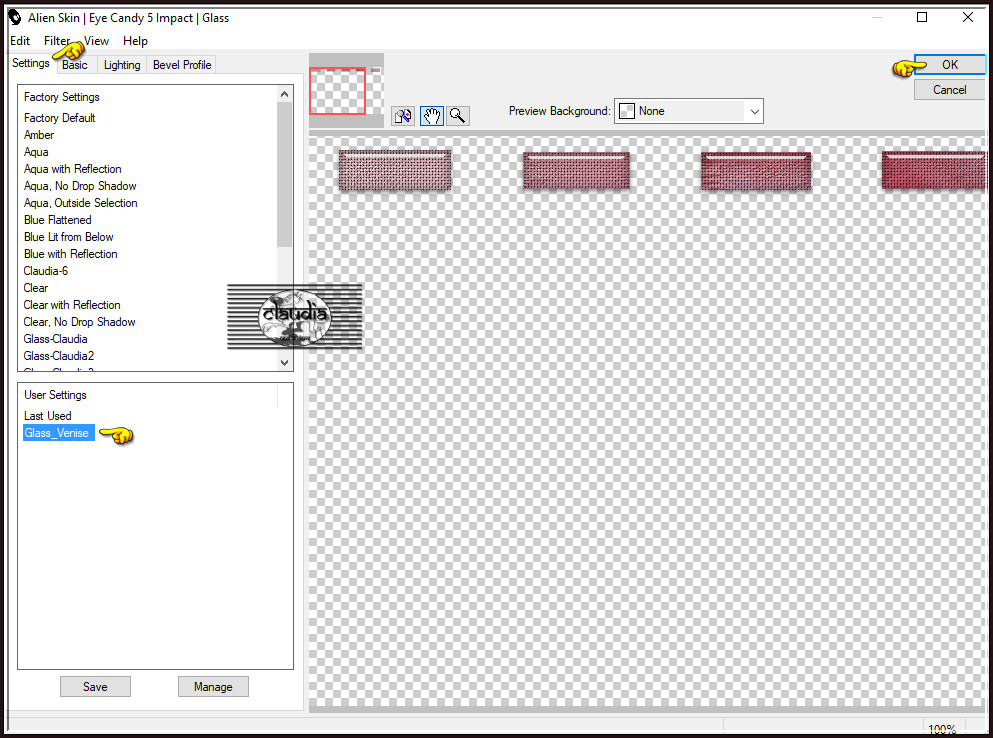
Task: Select Clear, No Drop Shadow preset
Action: (79, 322)
